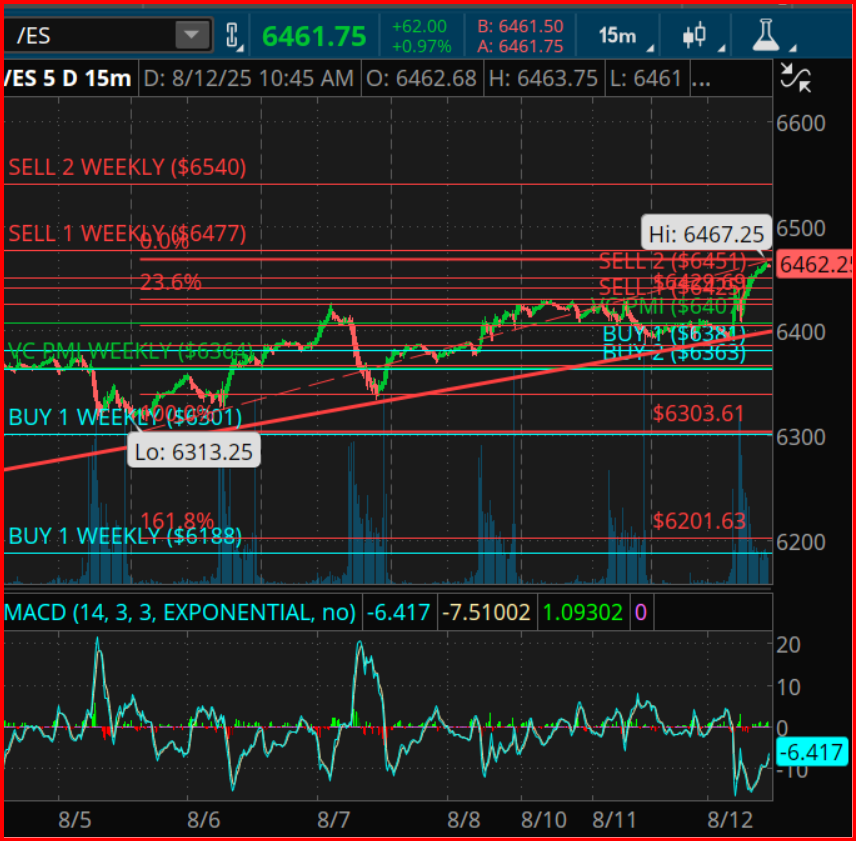This screenshot has width=856, height=841.
Task: Click the Hi: 6467.25 price bubble
Action: click(x=706, y=234)
